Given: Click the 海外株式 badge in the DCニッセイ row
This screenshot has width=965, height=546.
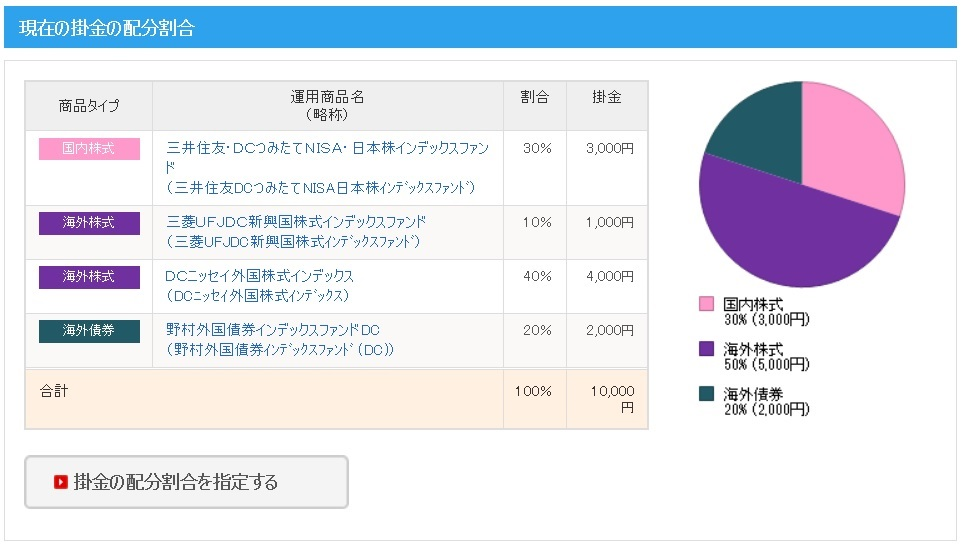Looking at the screenshot, I should (89, 277).
